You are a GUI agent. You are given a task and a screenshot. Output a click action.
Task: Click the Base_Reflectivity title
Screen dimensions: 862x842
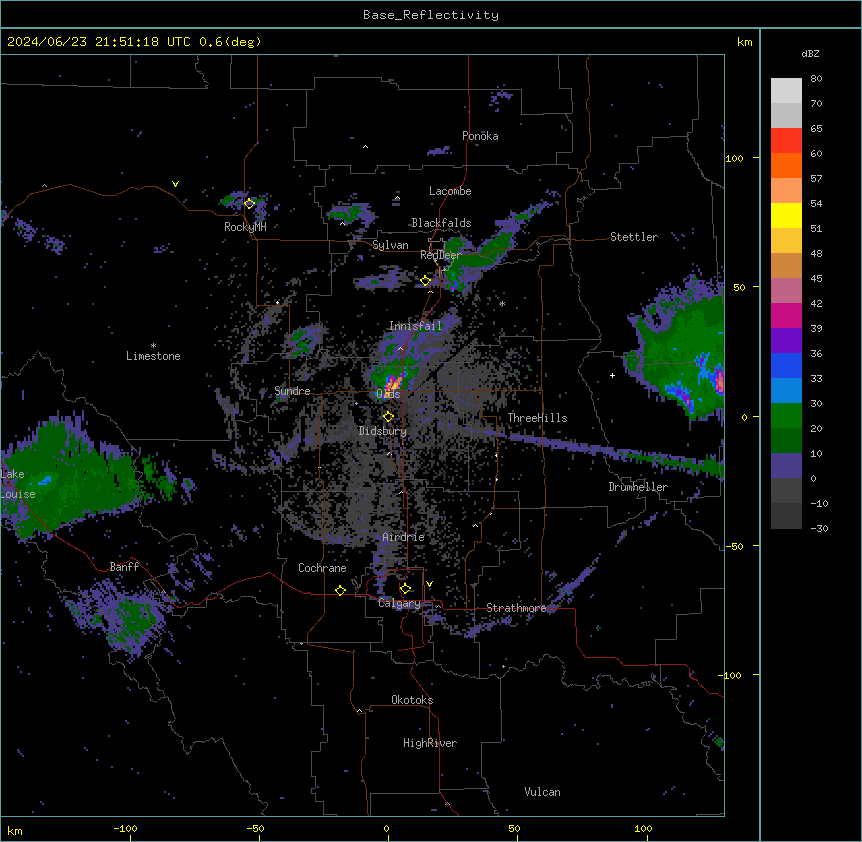point(431,15)
